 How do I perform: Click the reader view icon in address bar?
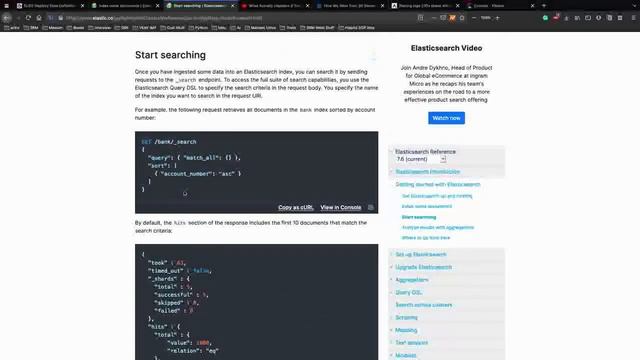(x=420, y=18)
